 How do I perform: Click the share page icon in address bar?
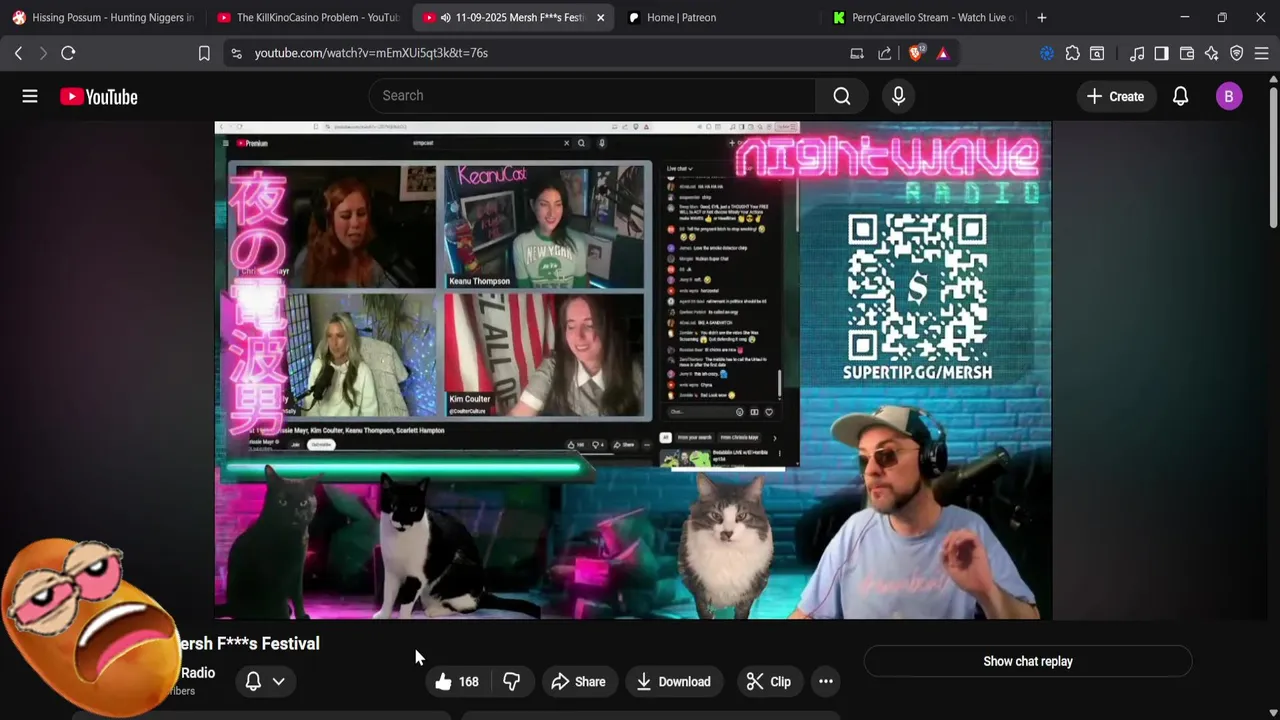(885, 53)
